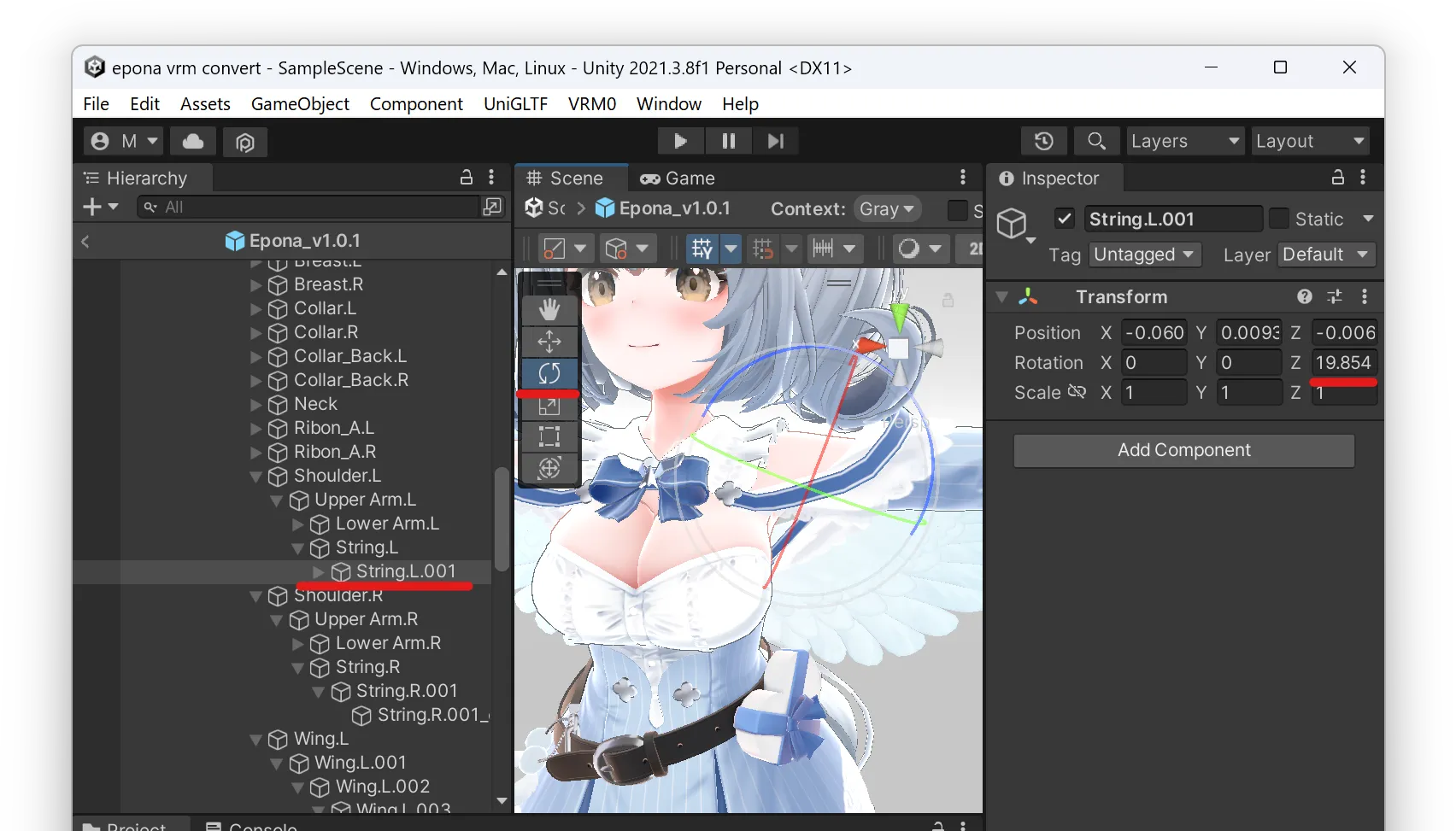
Task: Click the Rotation Z field
Action: tap(1344, 363)
